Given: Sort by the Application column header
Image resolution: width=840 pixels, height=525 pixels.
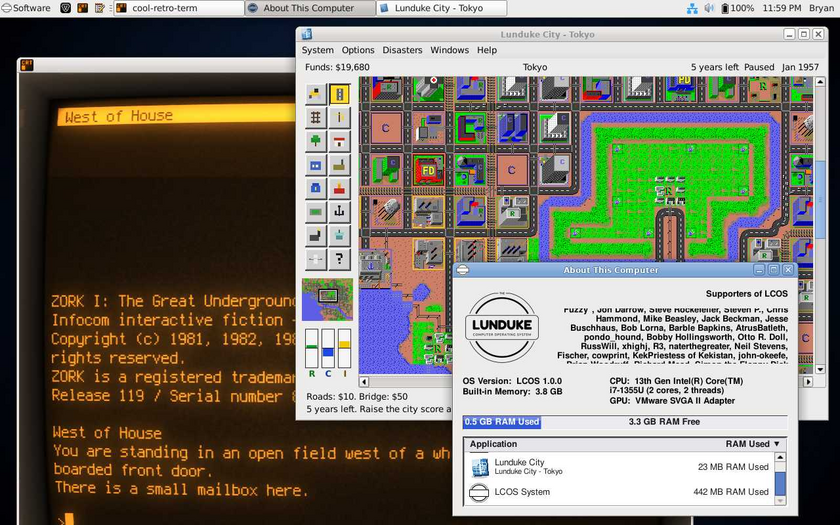Looking at the screenshot, I should pos(493,444).
